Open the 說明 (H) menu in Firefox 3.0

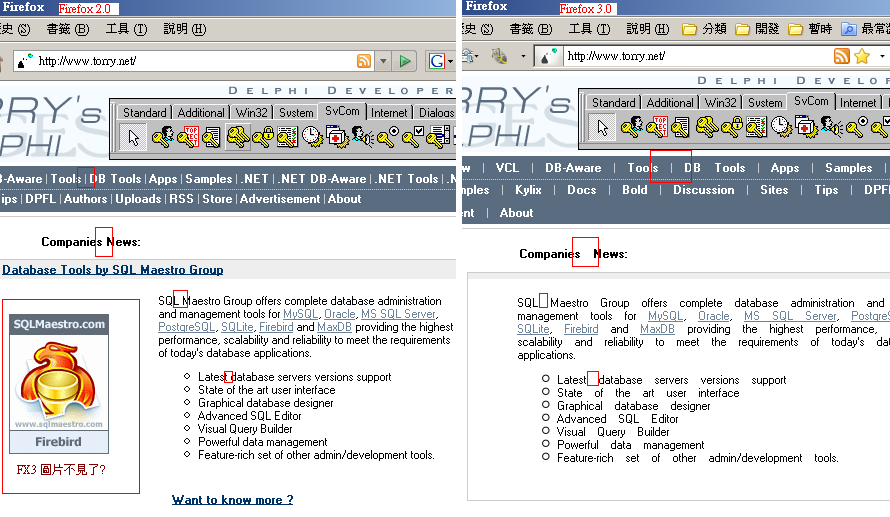[647, 29]
